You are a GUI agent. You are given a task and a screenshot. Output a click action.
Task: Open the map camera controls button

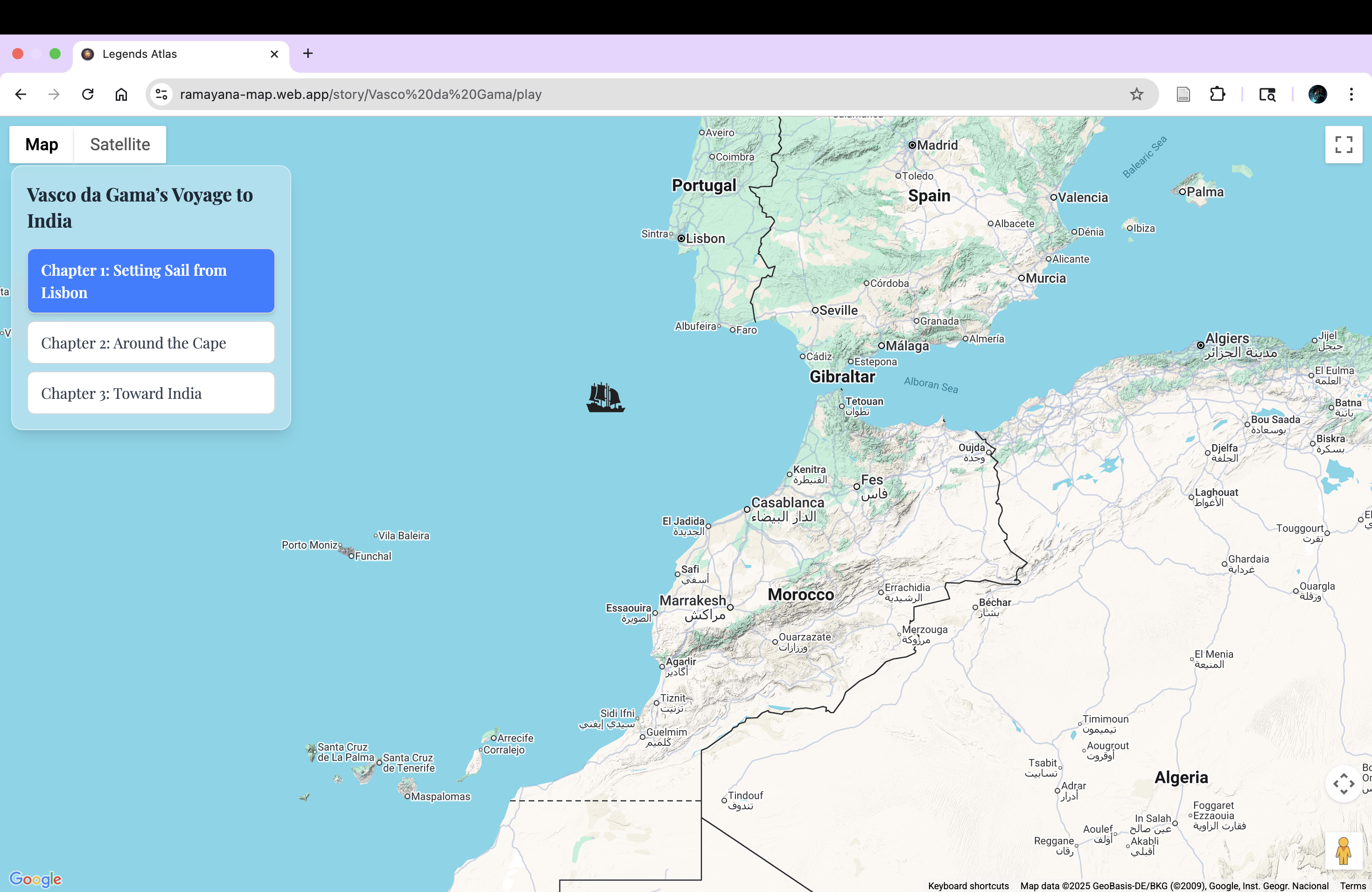point(1343,784)
